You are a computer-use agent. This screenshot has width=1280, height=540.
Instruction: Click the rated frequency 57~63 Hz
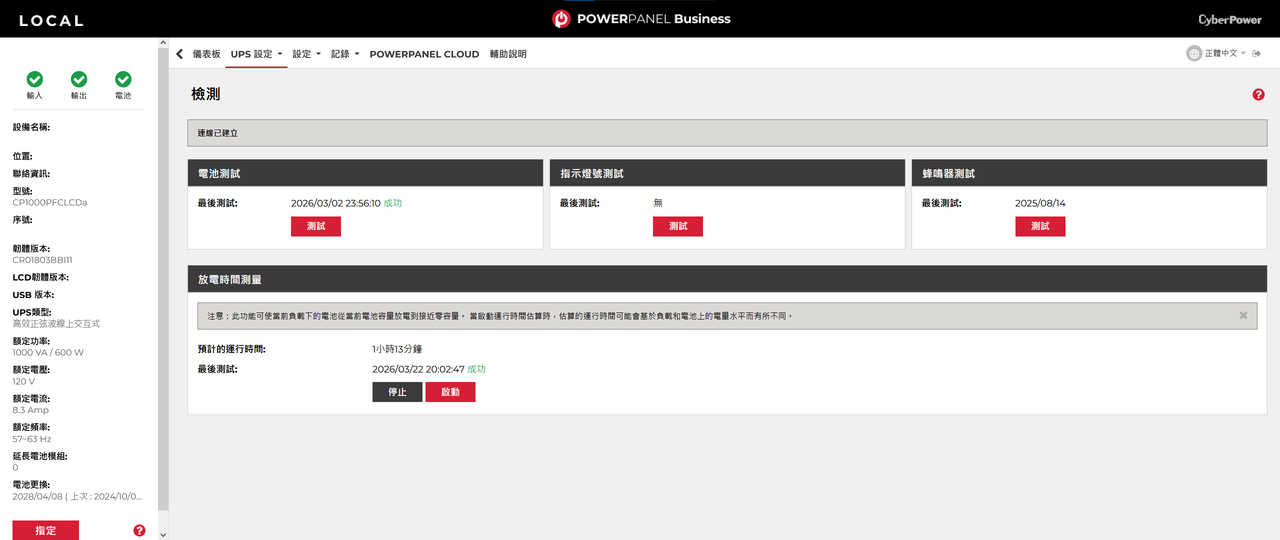[31, 439]
